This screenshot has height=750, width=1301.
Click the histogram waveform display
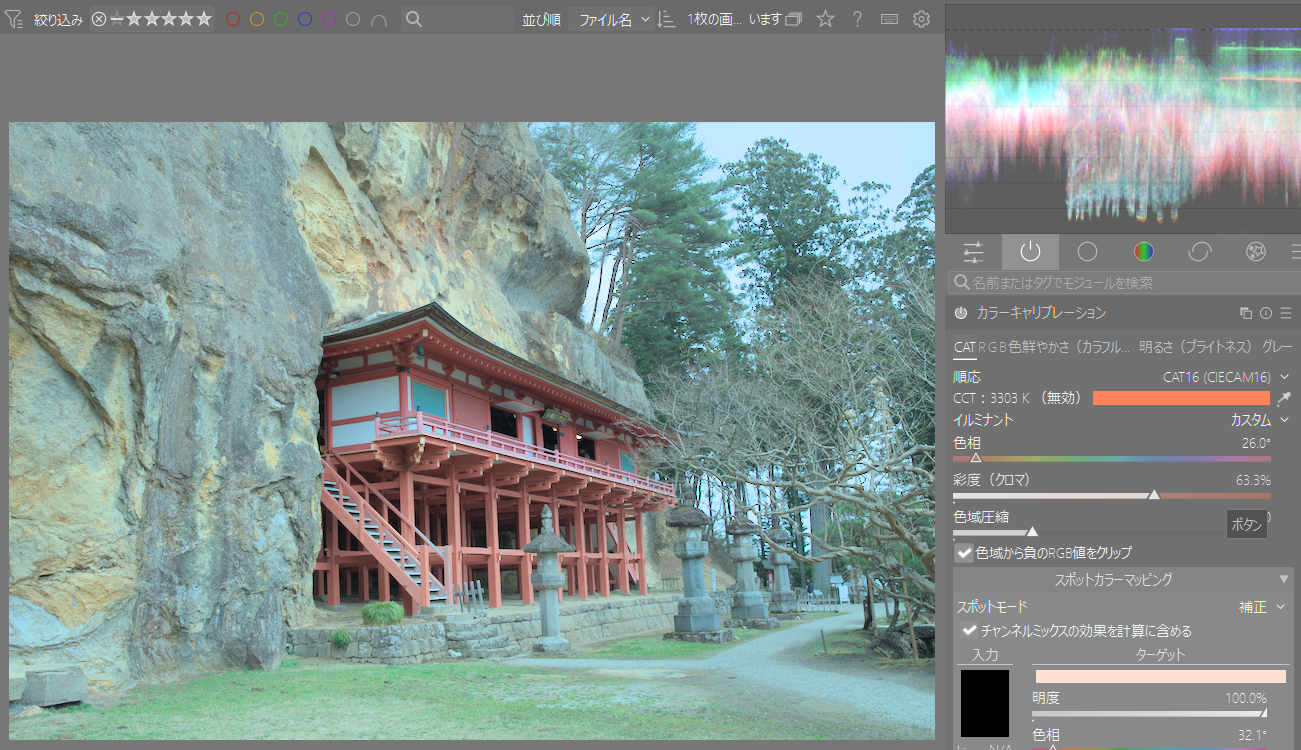point(1123,118)
